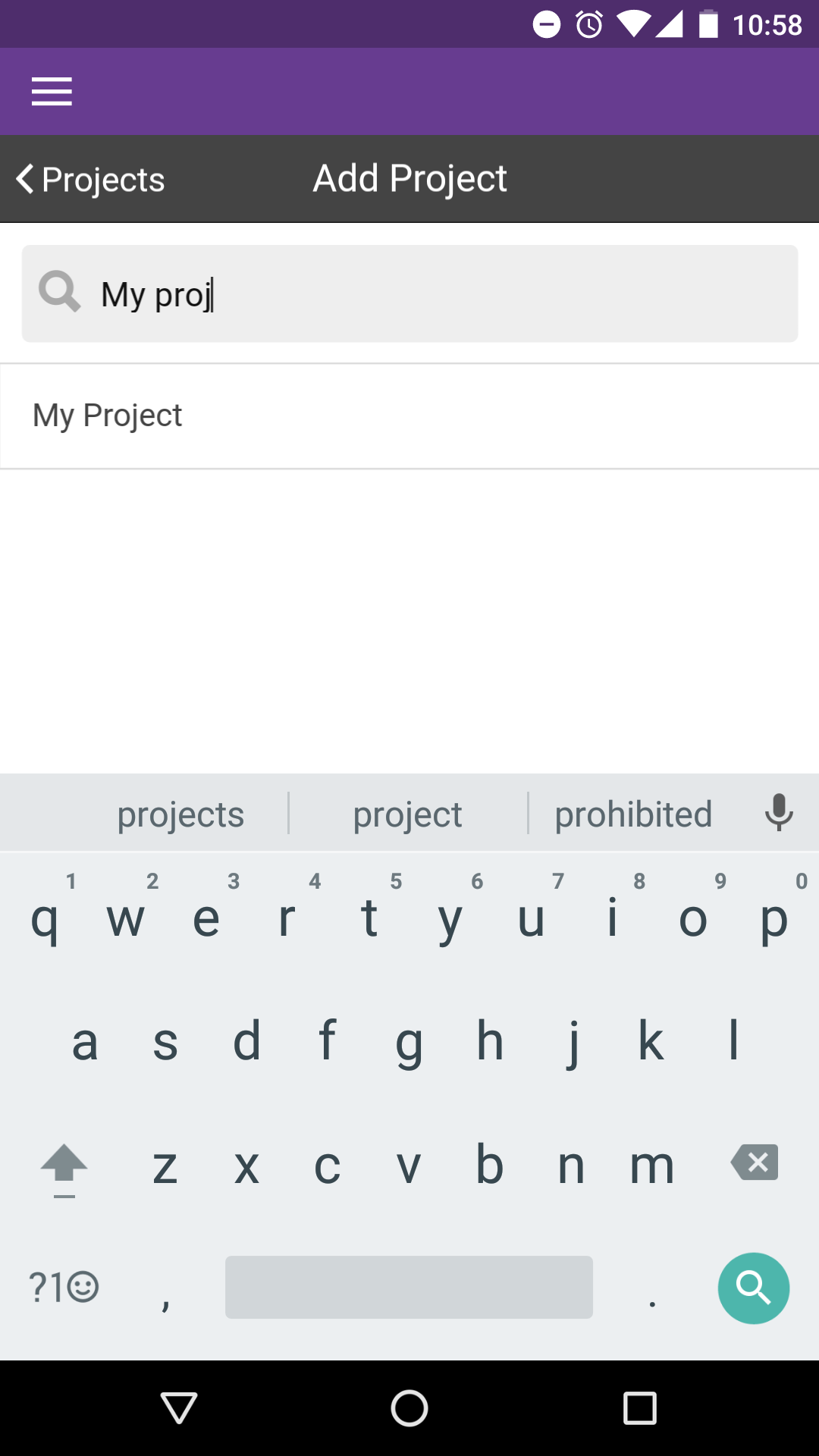Activate voice input microphone

pyautogui.click(x=779, y=813)
